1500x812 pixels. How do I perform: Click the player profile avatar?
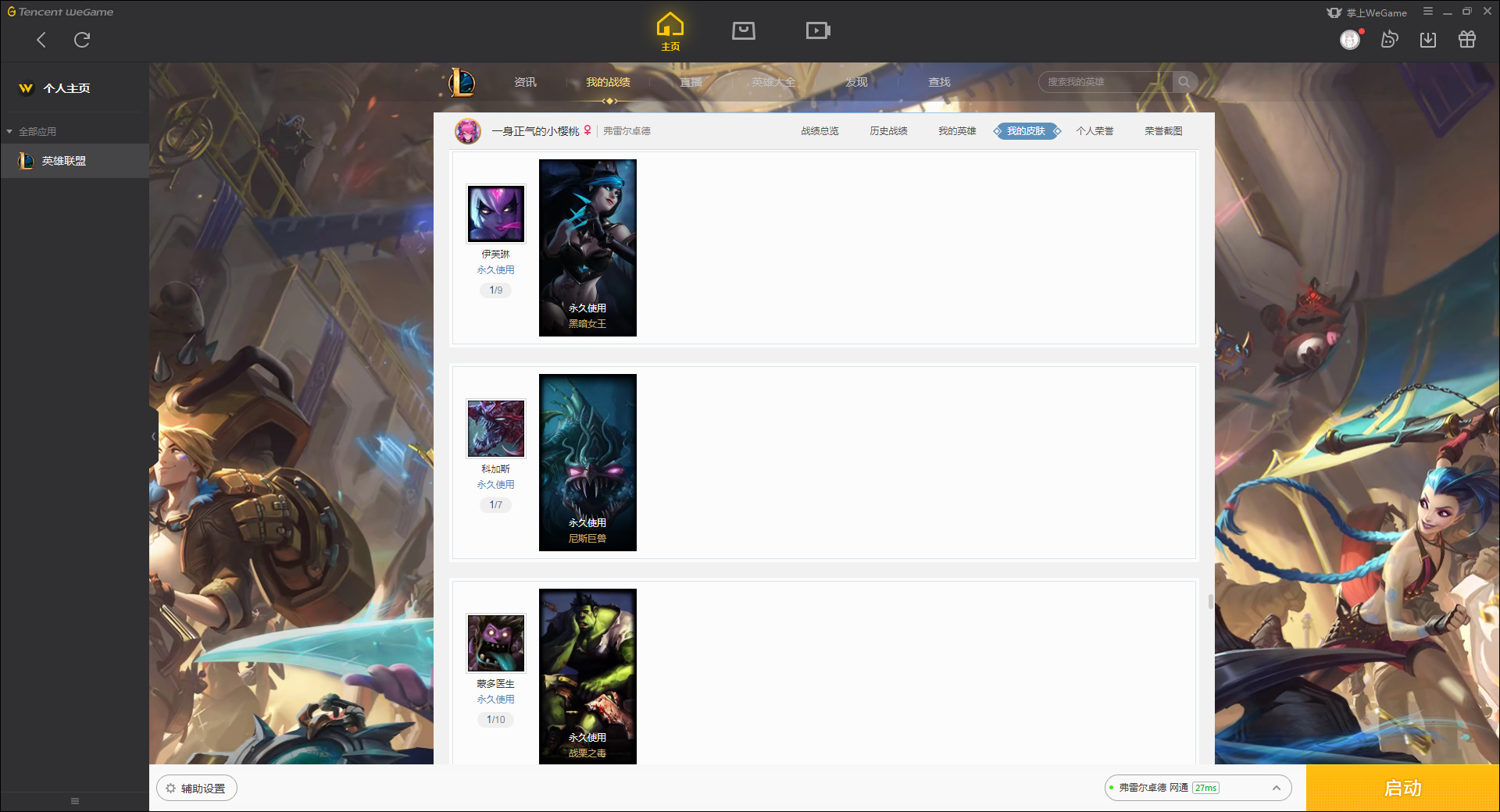pos(468,131)
